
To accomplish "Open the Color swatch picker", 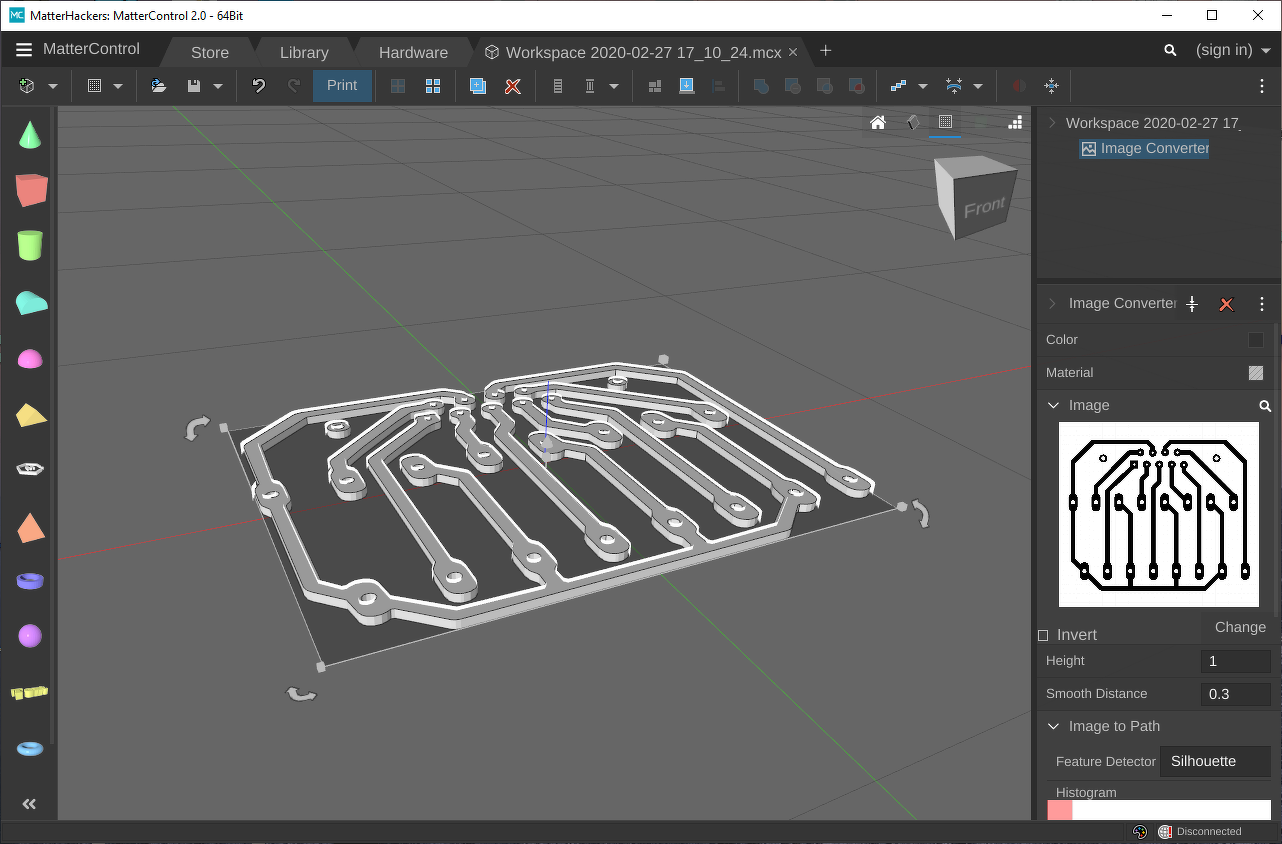I will 1256,340.
